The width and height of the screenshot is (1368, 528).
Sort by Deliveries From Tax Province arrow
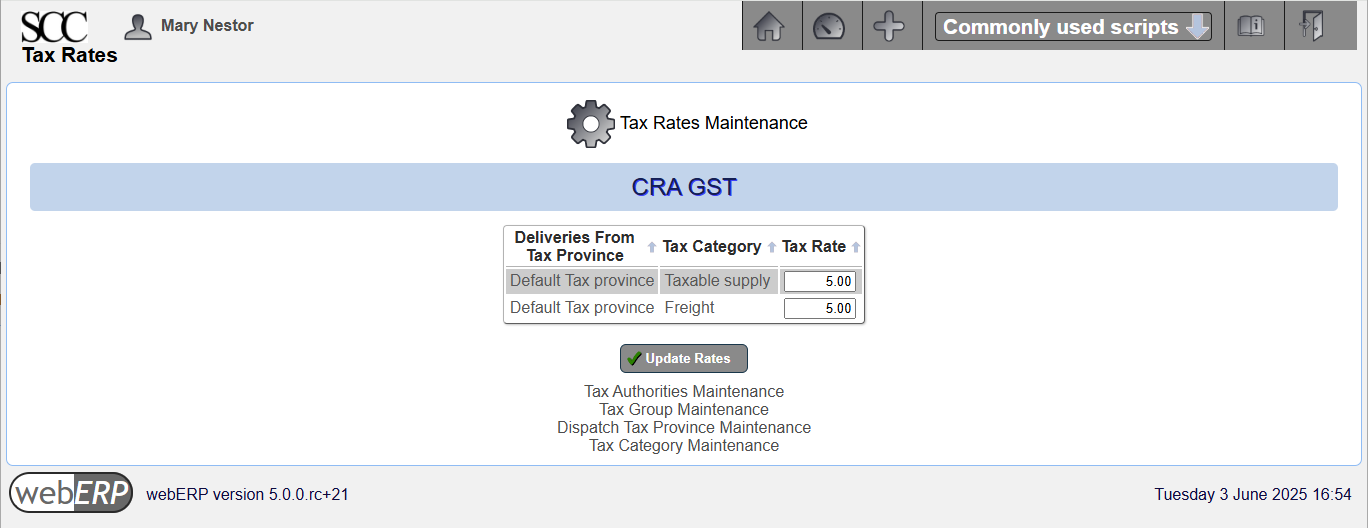click(x=651, y=247)
